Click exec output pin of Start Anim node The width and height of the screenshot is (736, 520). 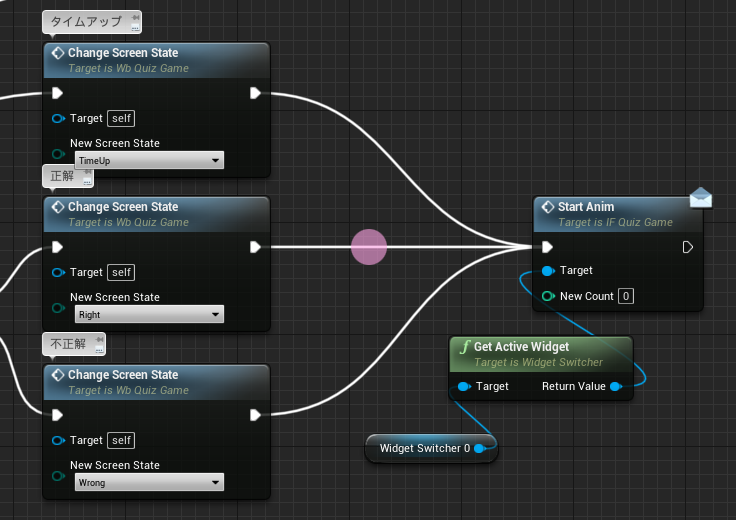(688, 247)
